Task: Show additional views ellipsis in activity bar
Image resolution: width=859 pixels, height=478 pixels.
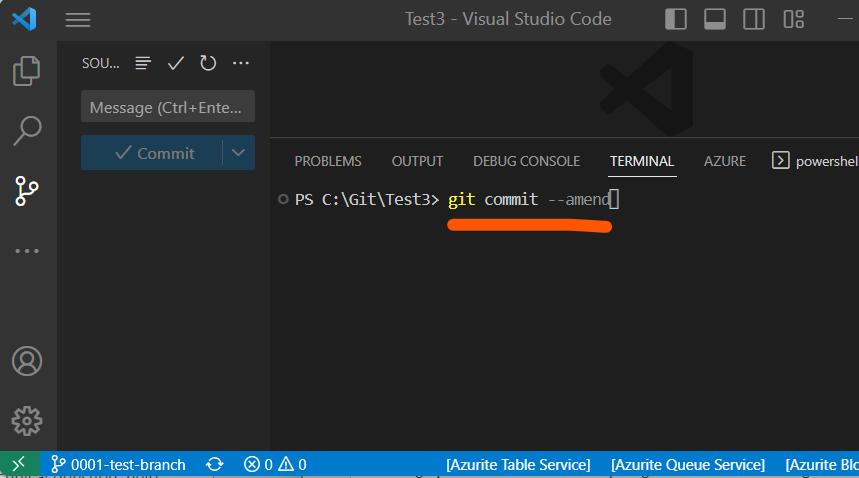Action: [27, 251]
